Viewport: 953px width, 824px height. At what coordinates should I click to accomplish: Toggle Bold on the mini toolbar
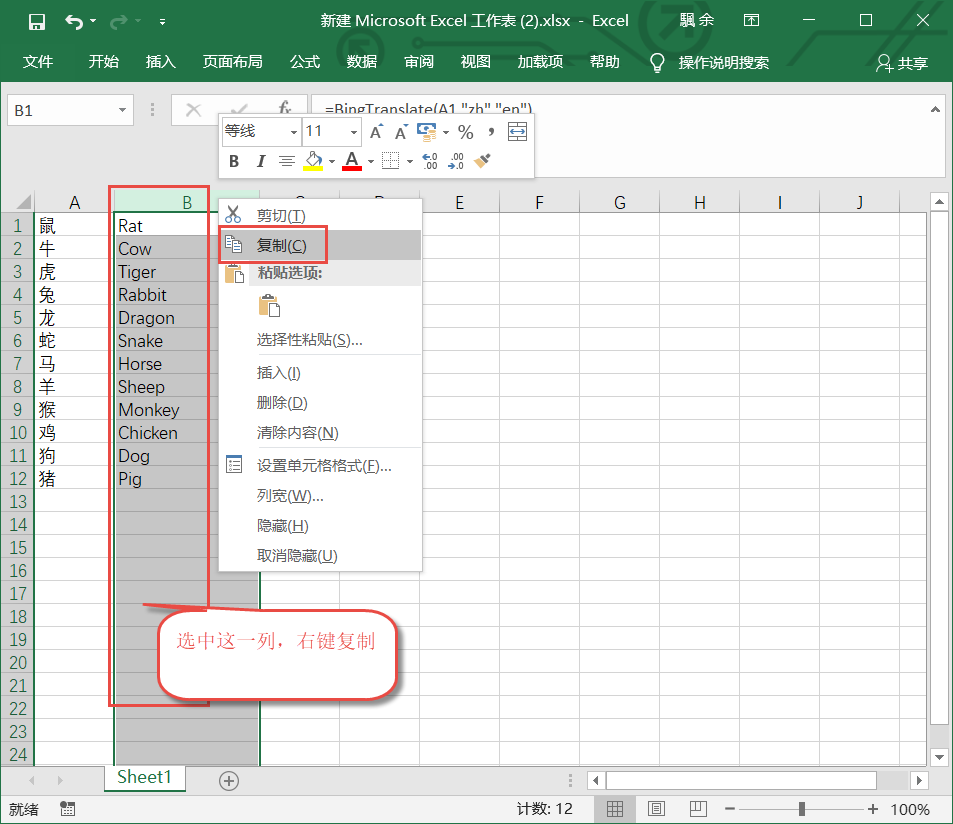(233, 160)
